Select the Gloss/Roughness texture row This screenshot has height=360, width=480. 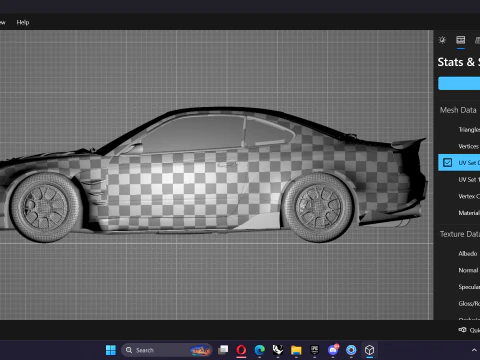[459, 304]
